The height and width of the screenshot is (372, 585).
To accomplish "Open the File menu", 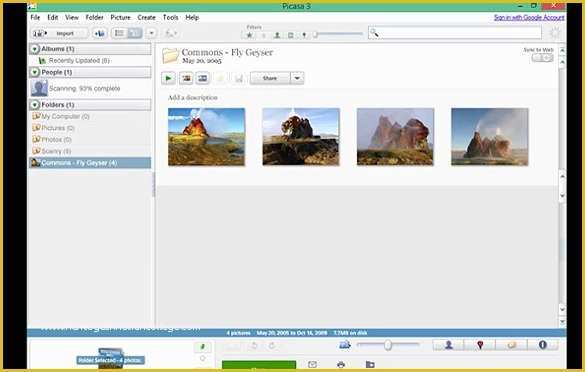I will (35, 18).
